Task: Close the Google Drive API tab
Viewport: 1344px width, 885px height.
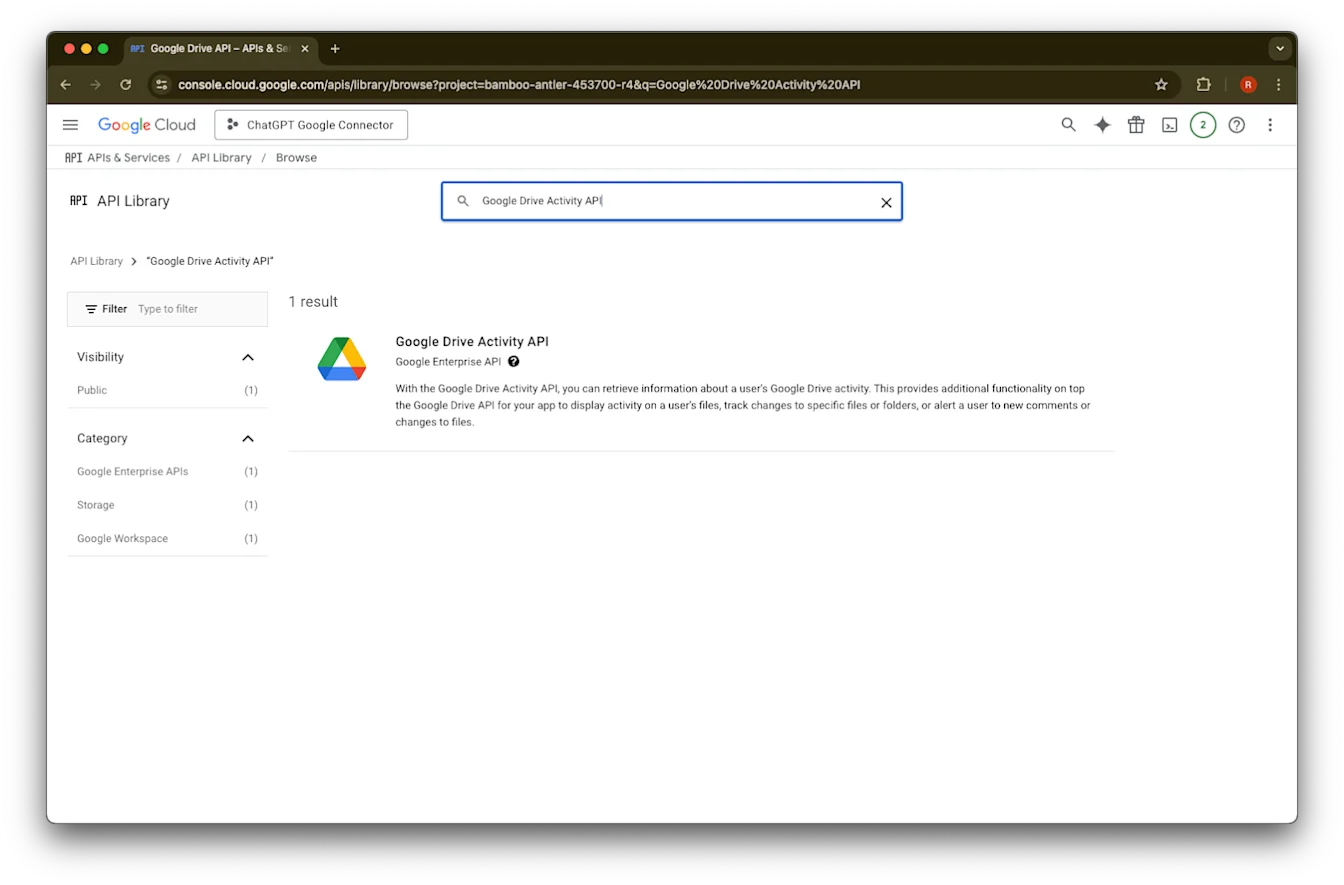Action: (x=305, y=48)
